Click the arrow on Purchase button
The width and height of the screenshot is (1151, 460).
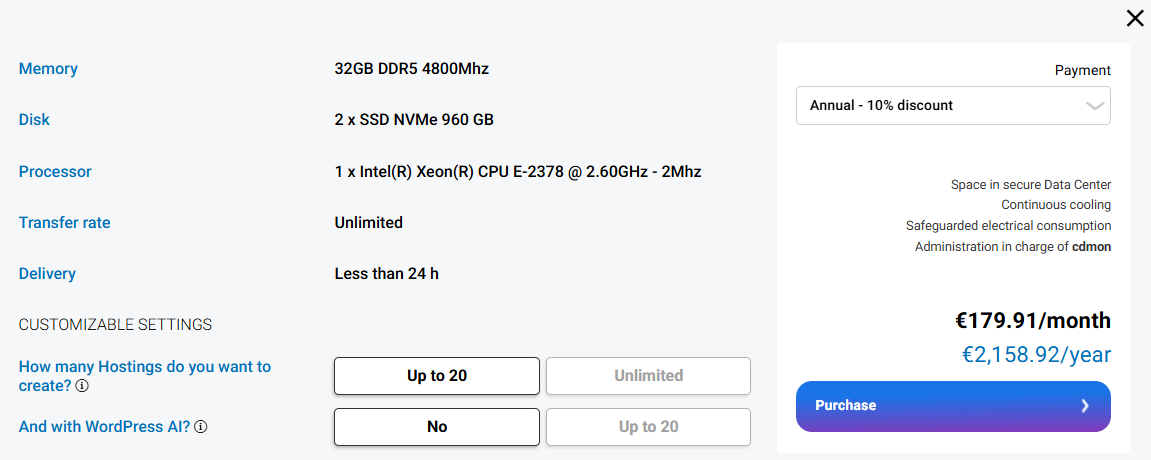[x=1084, y=406]
